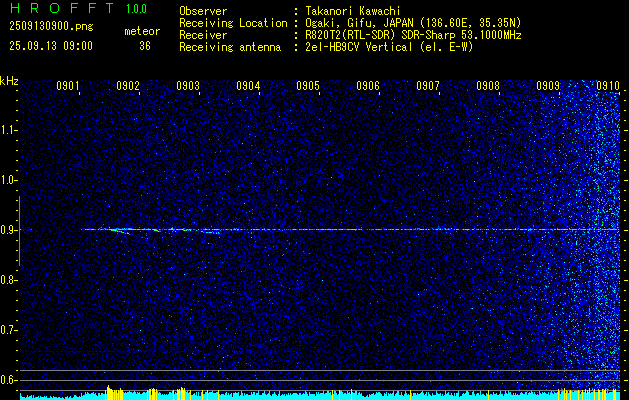Click the 0905 time marker
The height and width of the screenshot is (400, 629).
tap(308, 85)
